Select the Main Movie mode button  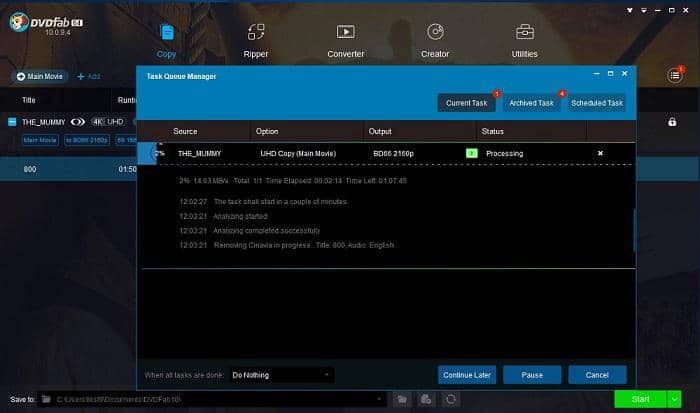click(40, 76)
